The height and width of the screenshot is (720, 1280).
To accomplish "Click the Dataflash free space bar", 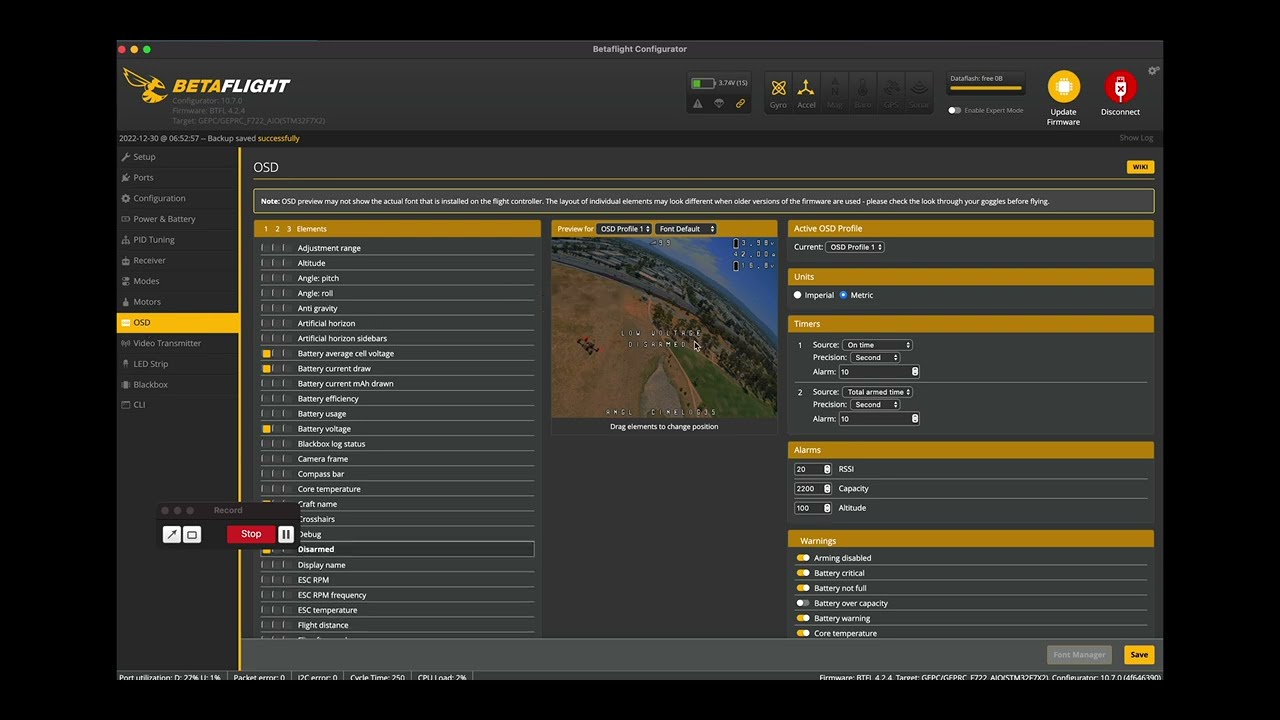I will point(986,88).
